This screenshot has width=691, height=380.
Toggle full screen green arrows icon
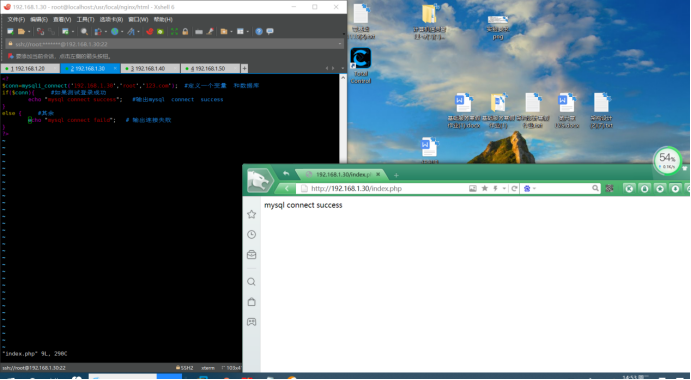[x=174, y=31]
